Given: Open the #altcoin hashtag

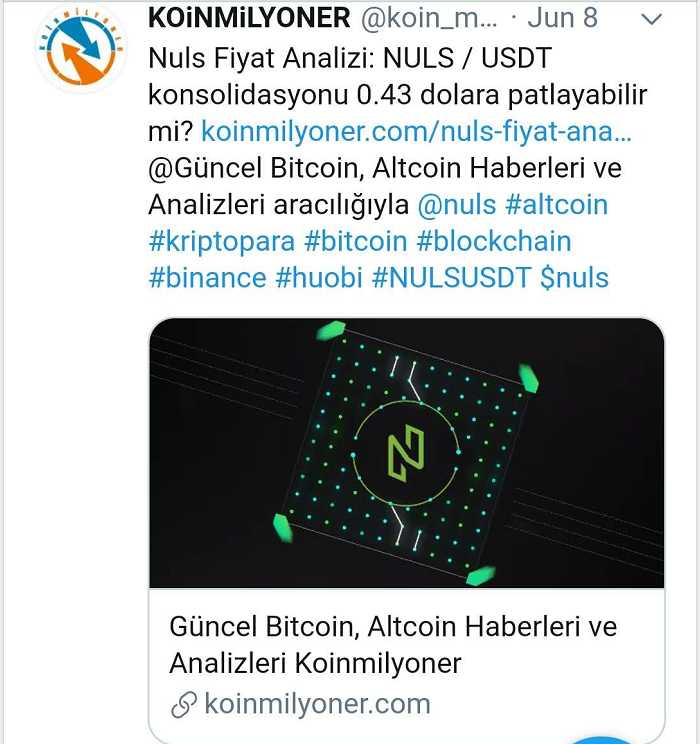Looking at the screenshot, I should tap(557, 205).
